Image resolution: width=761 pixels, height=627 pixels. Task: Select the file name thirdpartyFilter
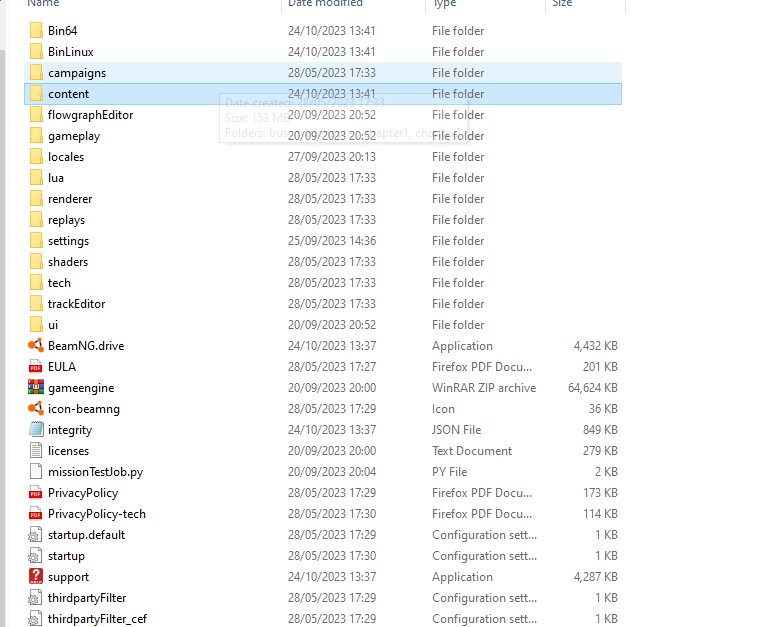(x=87, y=598)
